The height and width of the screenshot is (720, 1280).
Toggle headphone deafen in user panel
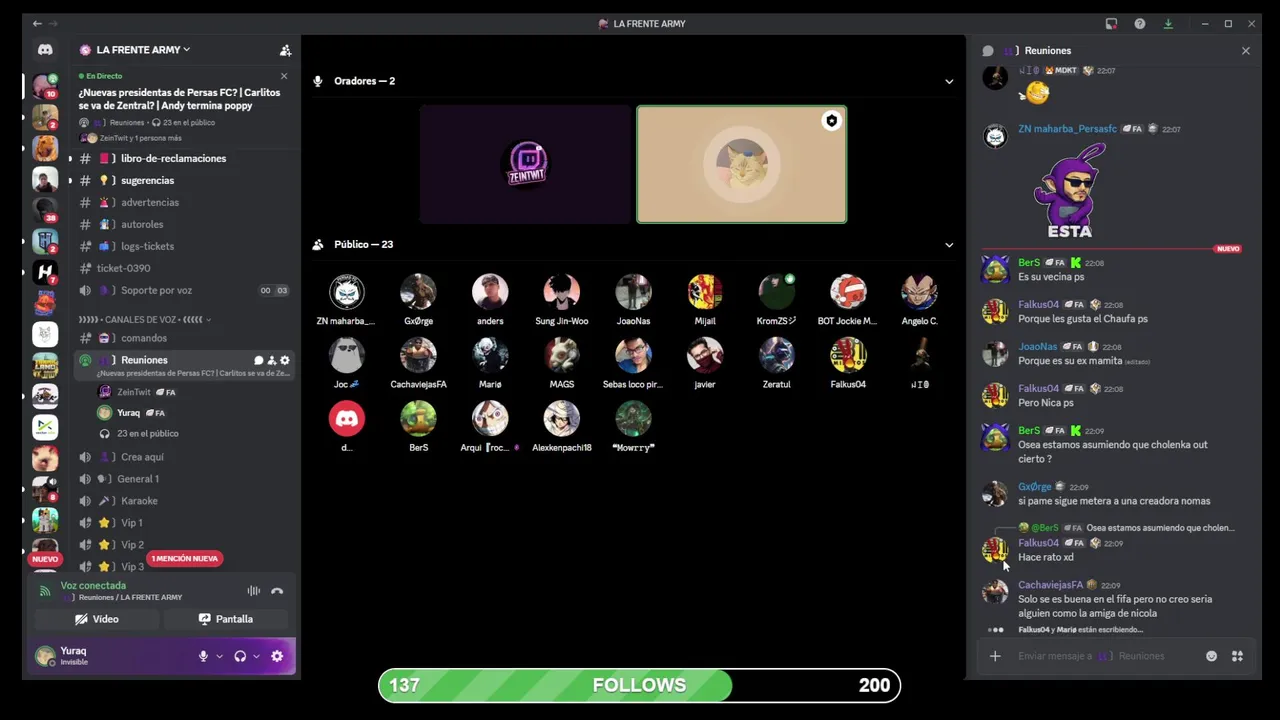[240, 656]
